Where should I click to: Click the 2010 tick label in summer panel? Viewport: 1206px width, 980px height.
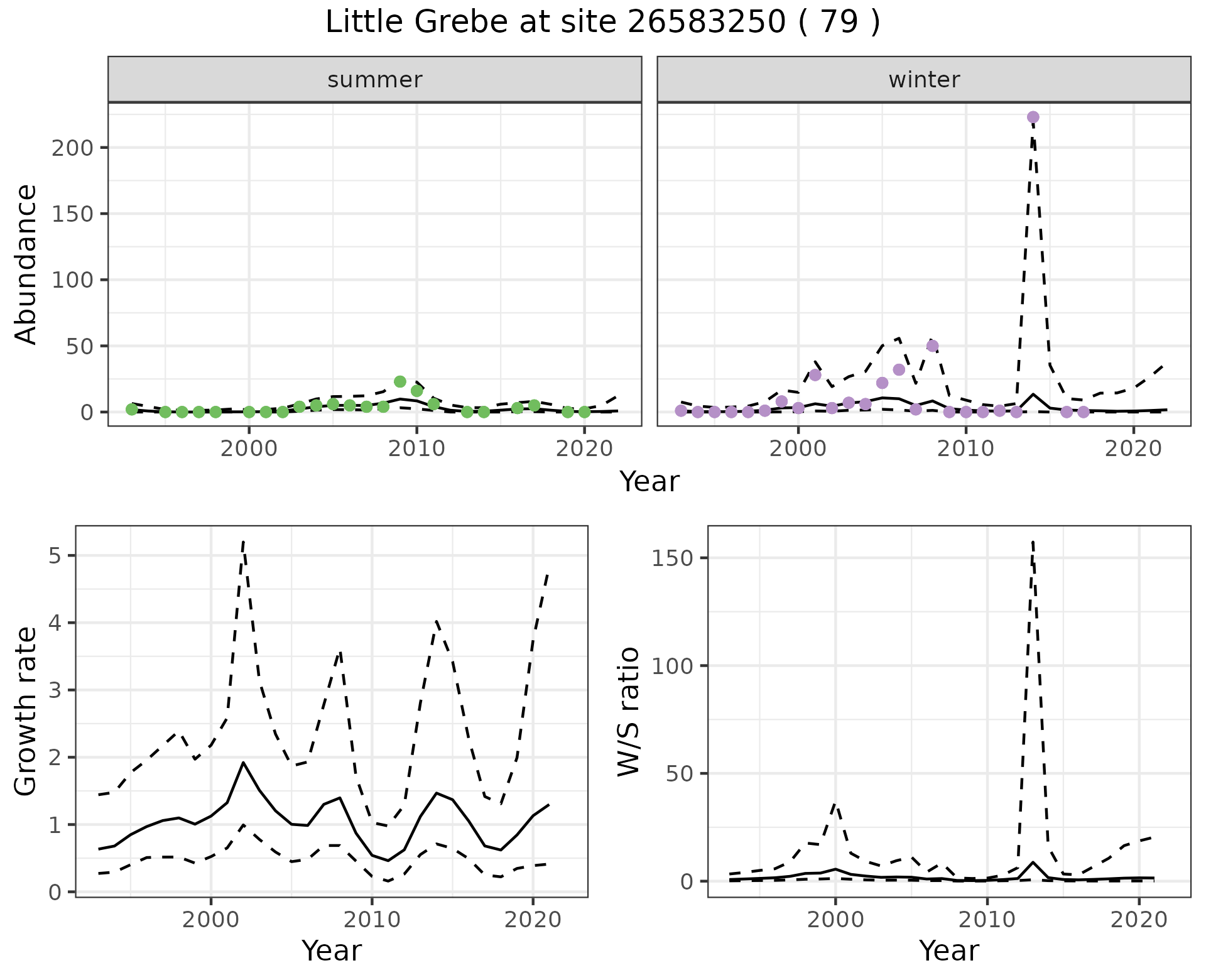[x=416, y=449]
